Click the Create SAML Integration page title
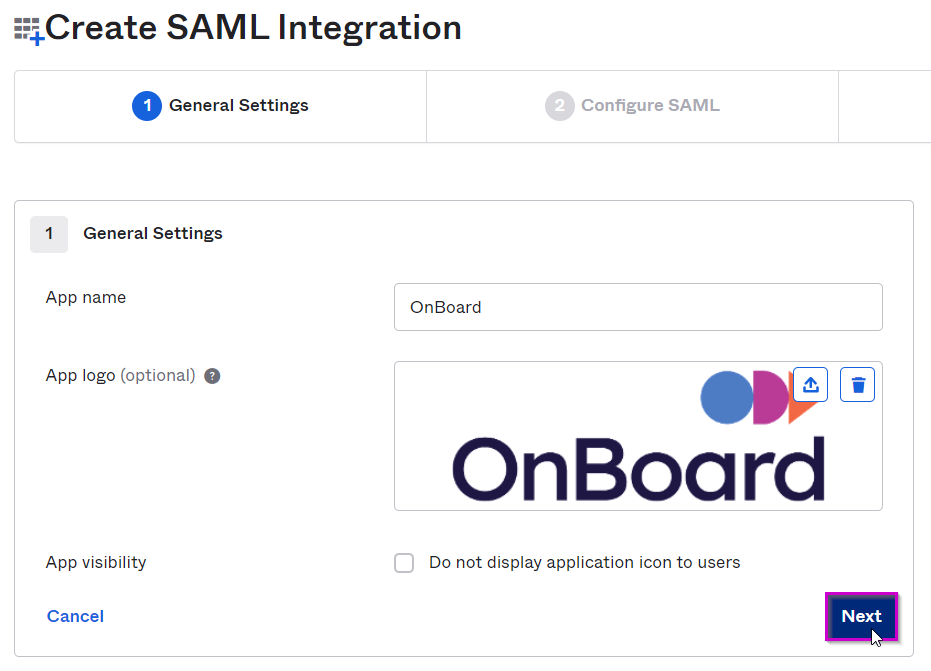 coord(254,28)
